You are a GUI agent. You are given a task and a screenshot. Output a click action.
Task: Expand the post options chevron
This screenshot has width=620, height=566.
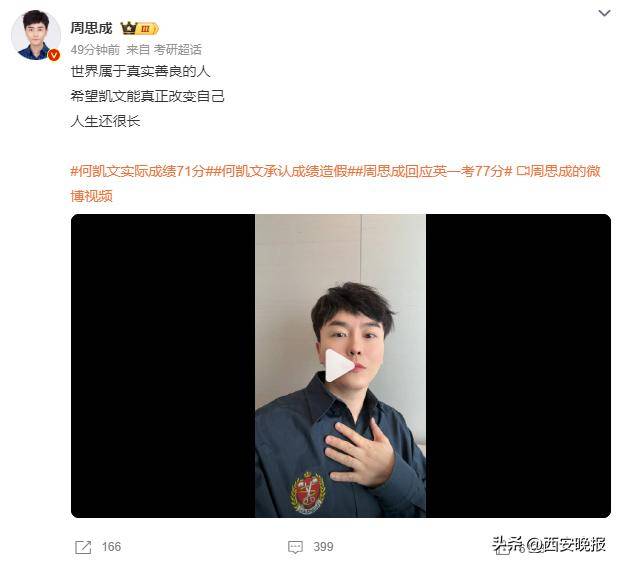coord(604,13)
